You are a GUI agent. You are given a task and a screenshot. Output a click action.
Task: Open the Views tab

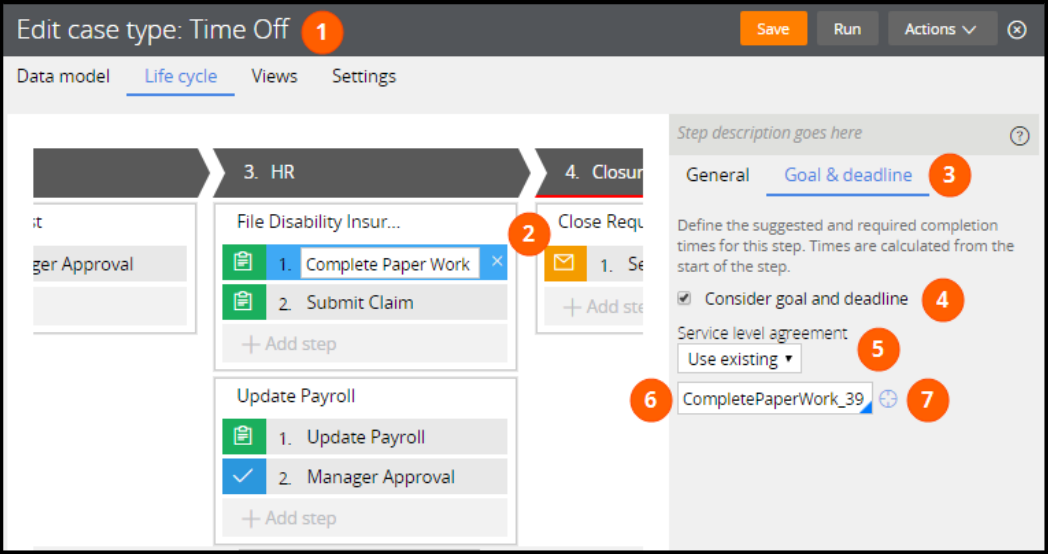point(274,76)
